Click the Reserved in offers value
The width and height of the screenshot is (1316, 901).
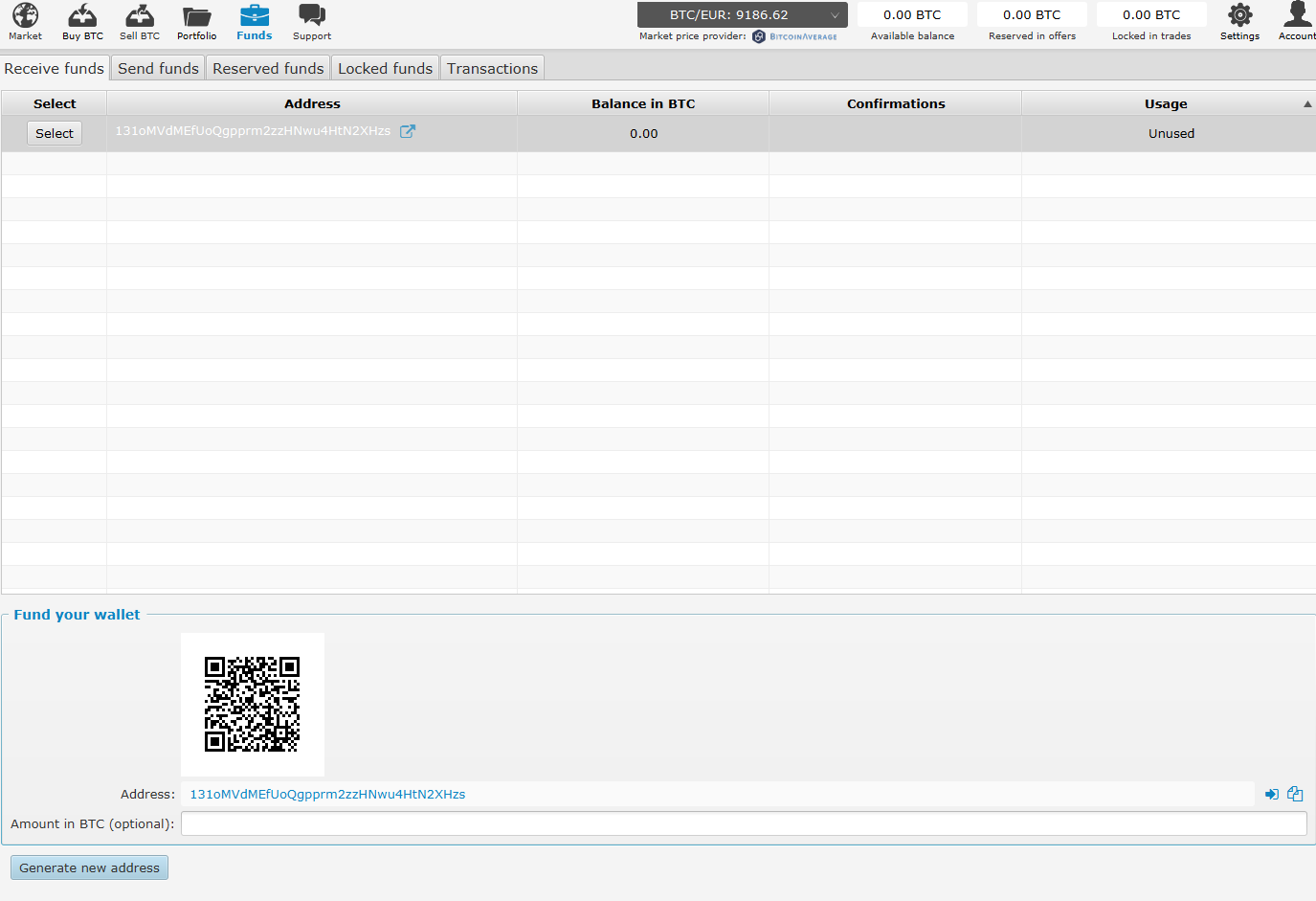pos(1032,14)
